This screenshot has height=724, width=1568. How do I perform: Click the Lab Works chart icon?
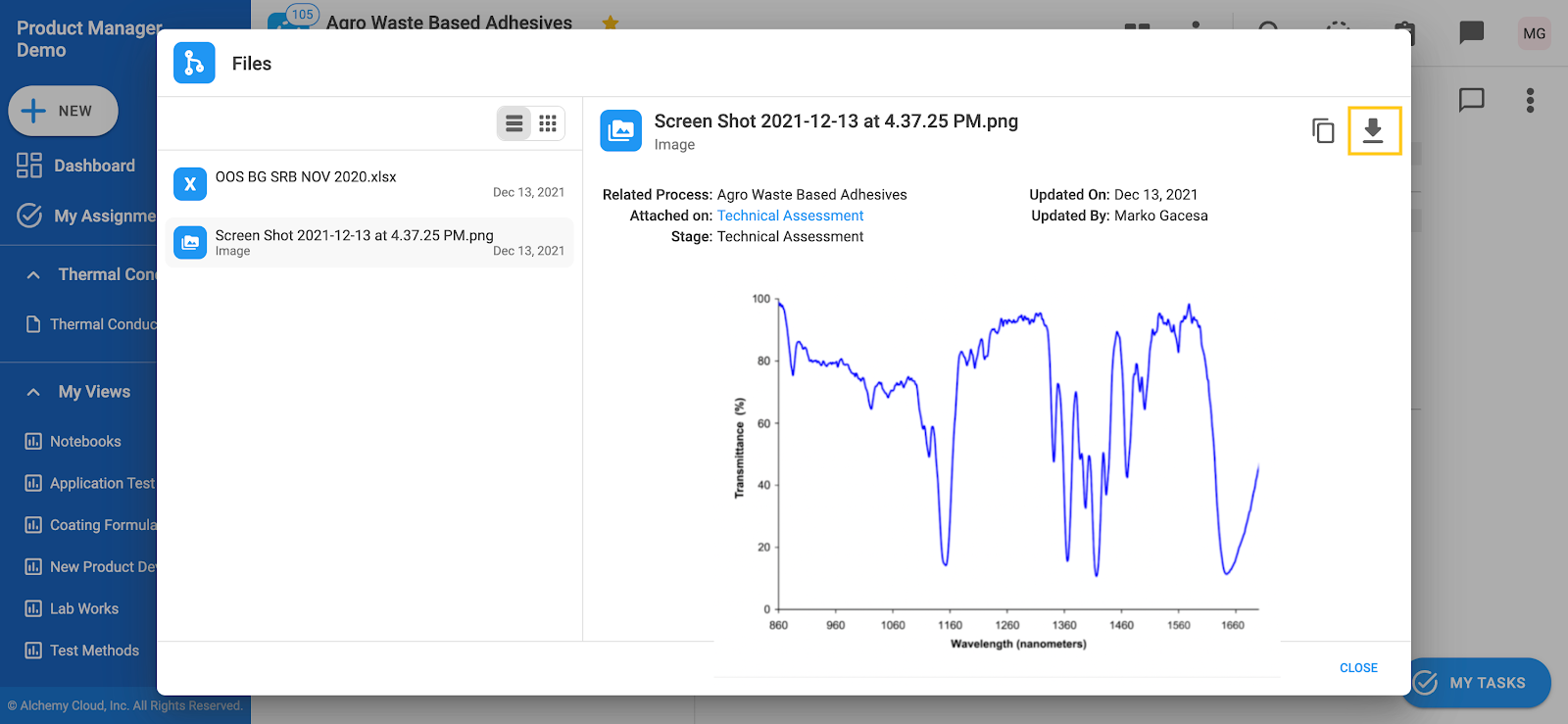(33, 608)
